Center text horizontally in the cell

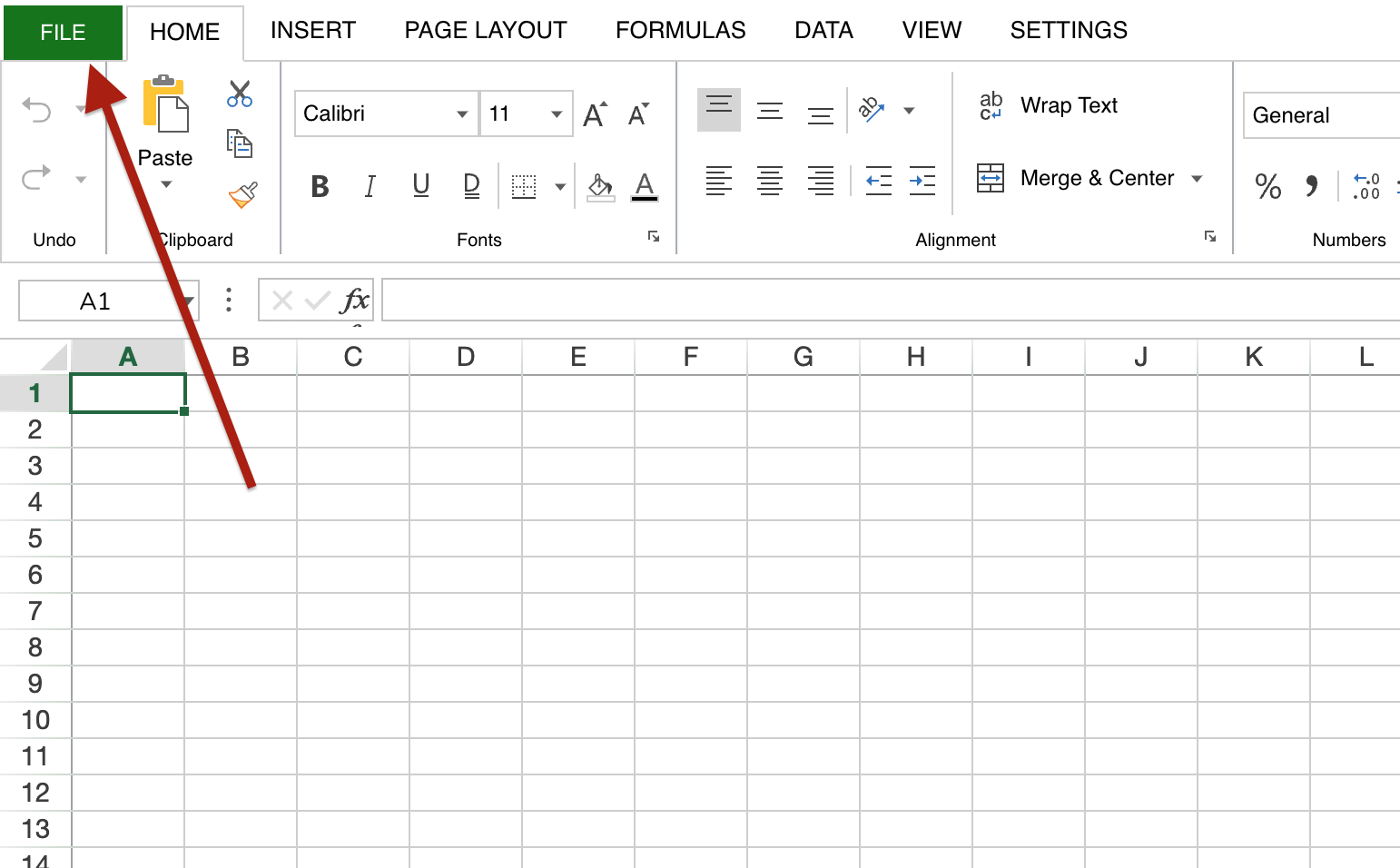click(770, 181)
